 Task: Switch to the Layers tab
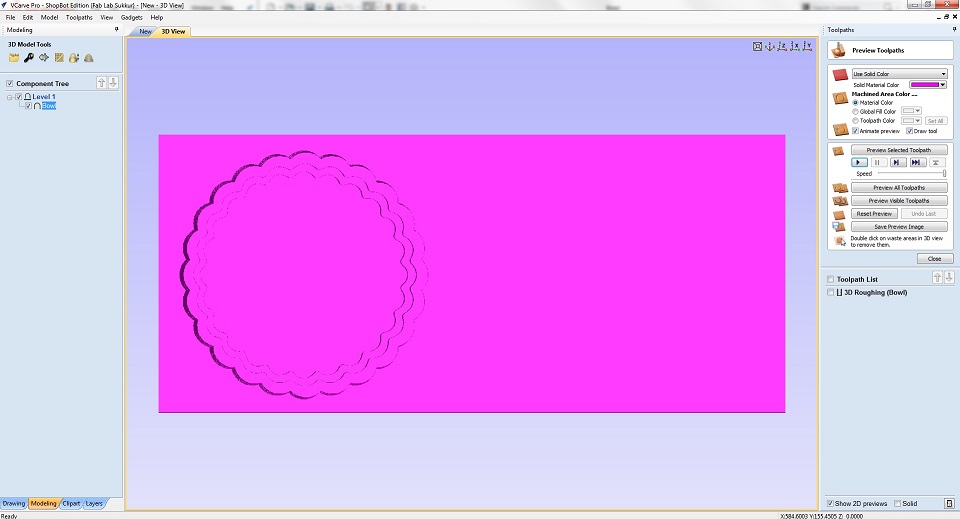coord(94,503)
